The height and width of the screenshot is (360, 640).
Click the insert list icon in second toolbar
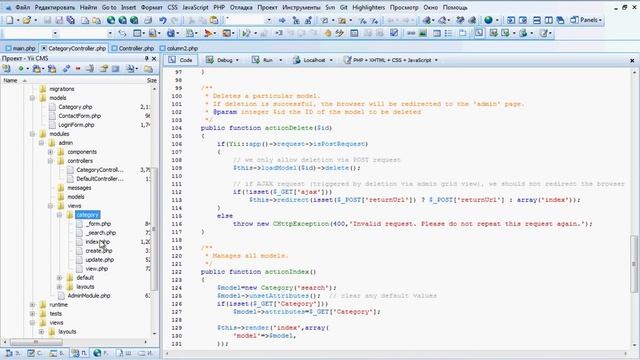(449, 33)
